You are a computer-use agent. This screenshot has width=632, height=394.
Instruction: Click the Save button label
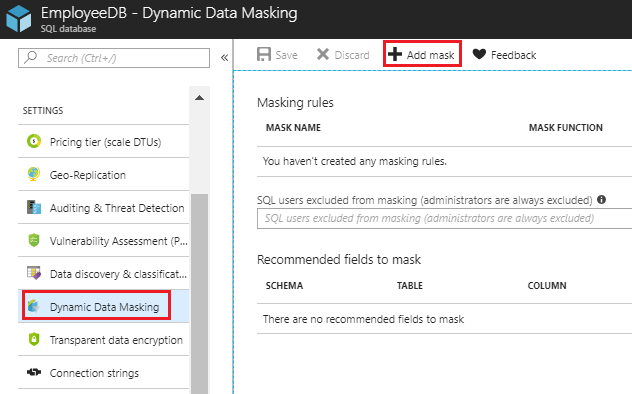(286, 55)
